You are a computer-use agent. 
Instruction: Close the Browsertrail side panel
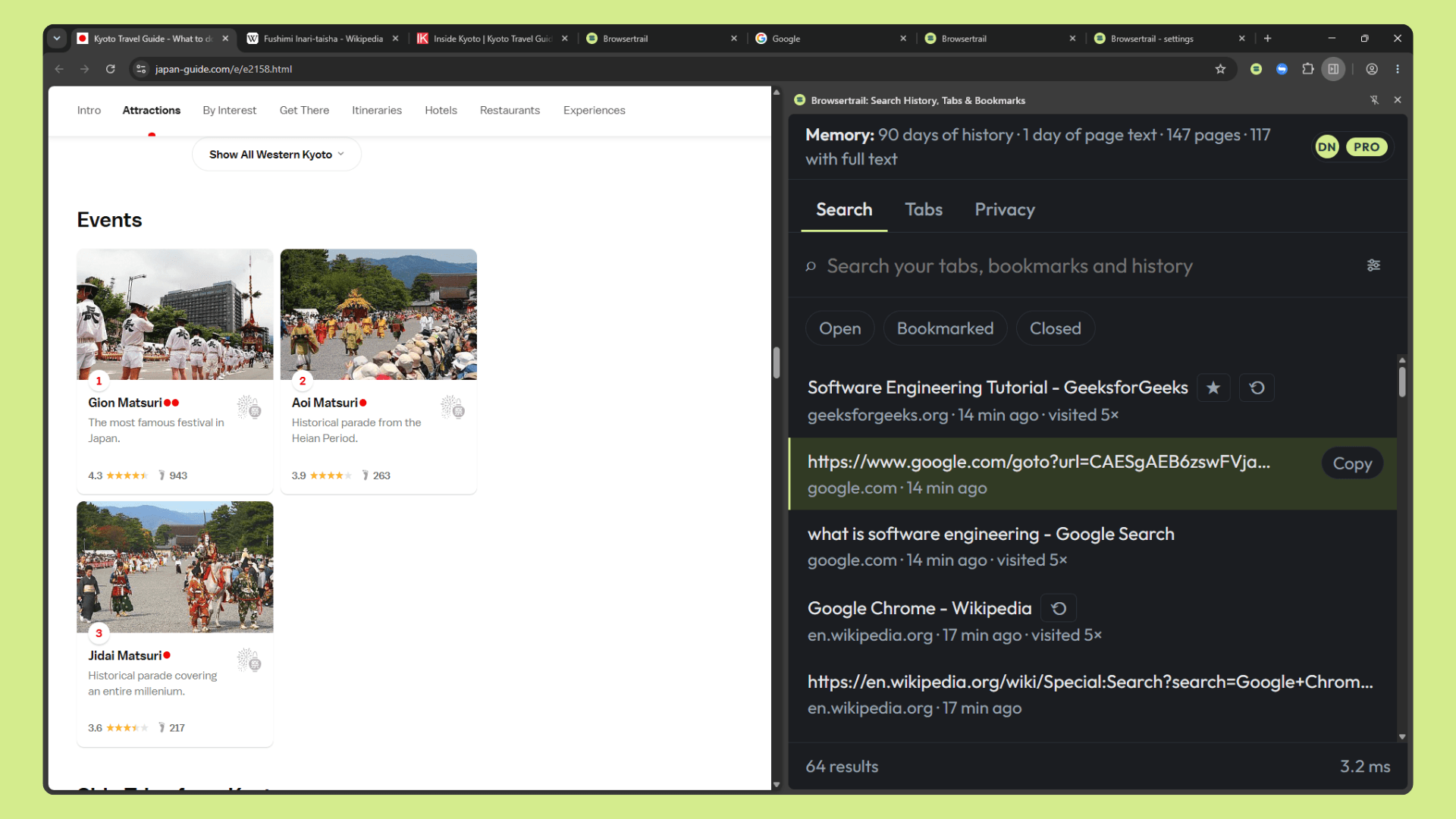point(1398,100)
